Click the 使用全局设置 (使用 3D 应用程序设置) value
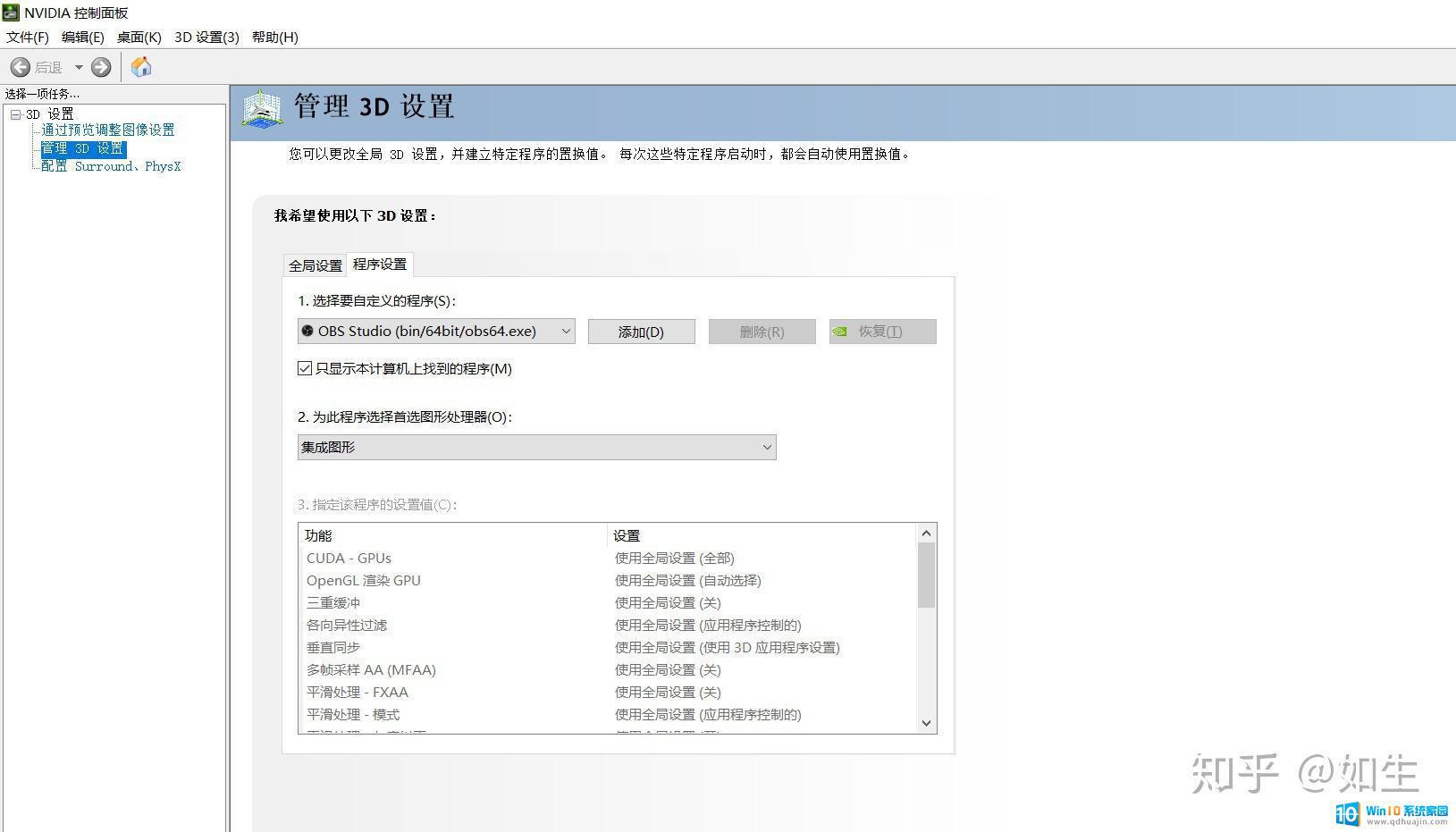The image size is (1456, 832). pyautogui.click(x=727, y=647)
